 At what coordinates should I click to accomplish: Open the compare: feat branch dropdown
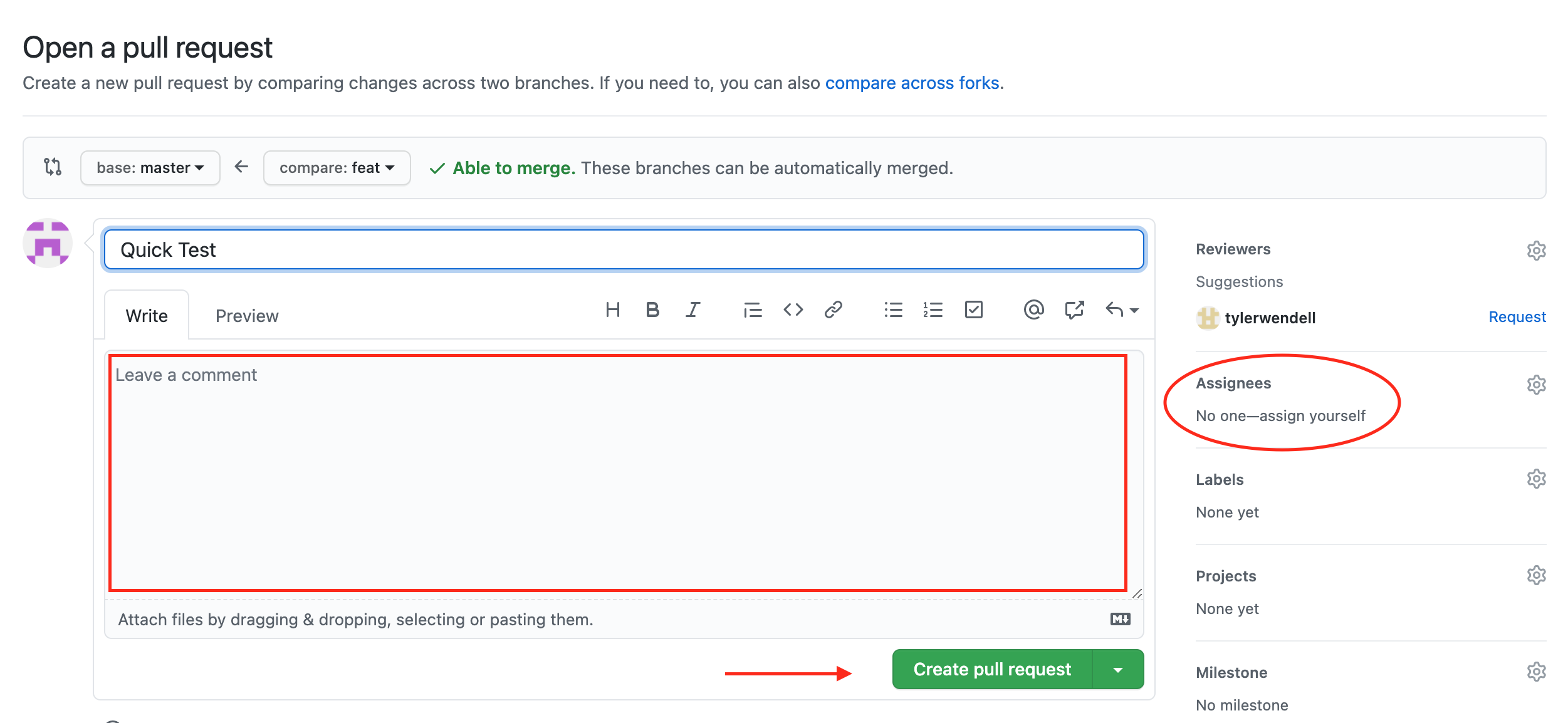337,168
